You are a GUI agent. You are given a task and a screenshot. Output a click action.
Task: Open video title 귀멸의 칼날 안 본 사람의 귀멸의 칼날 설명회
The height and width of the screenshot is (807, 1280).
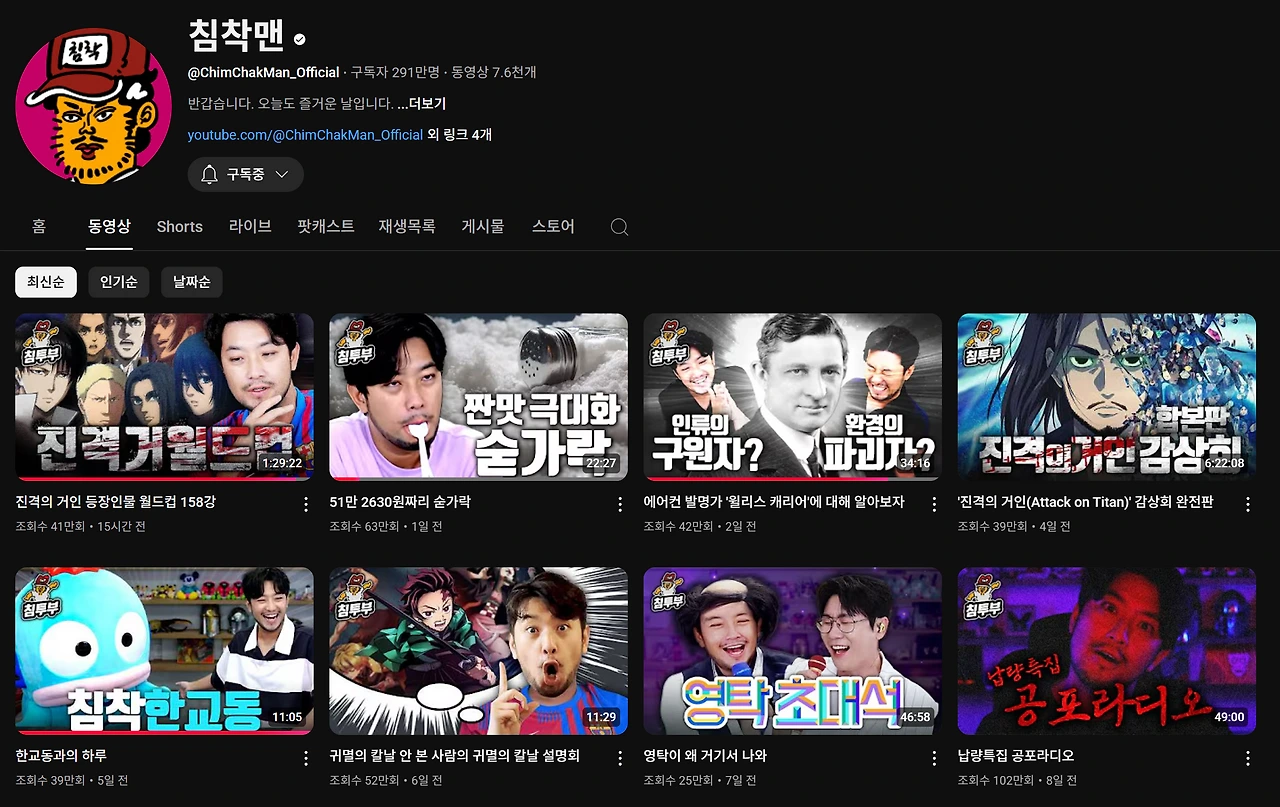tap(455, 755)
